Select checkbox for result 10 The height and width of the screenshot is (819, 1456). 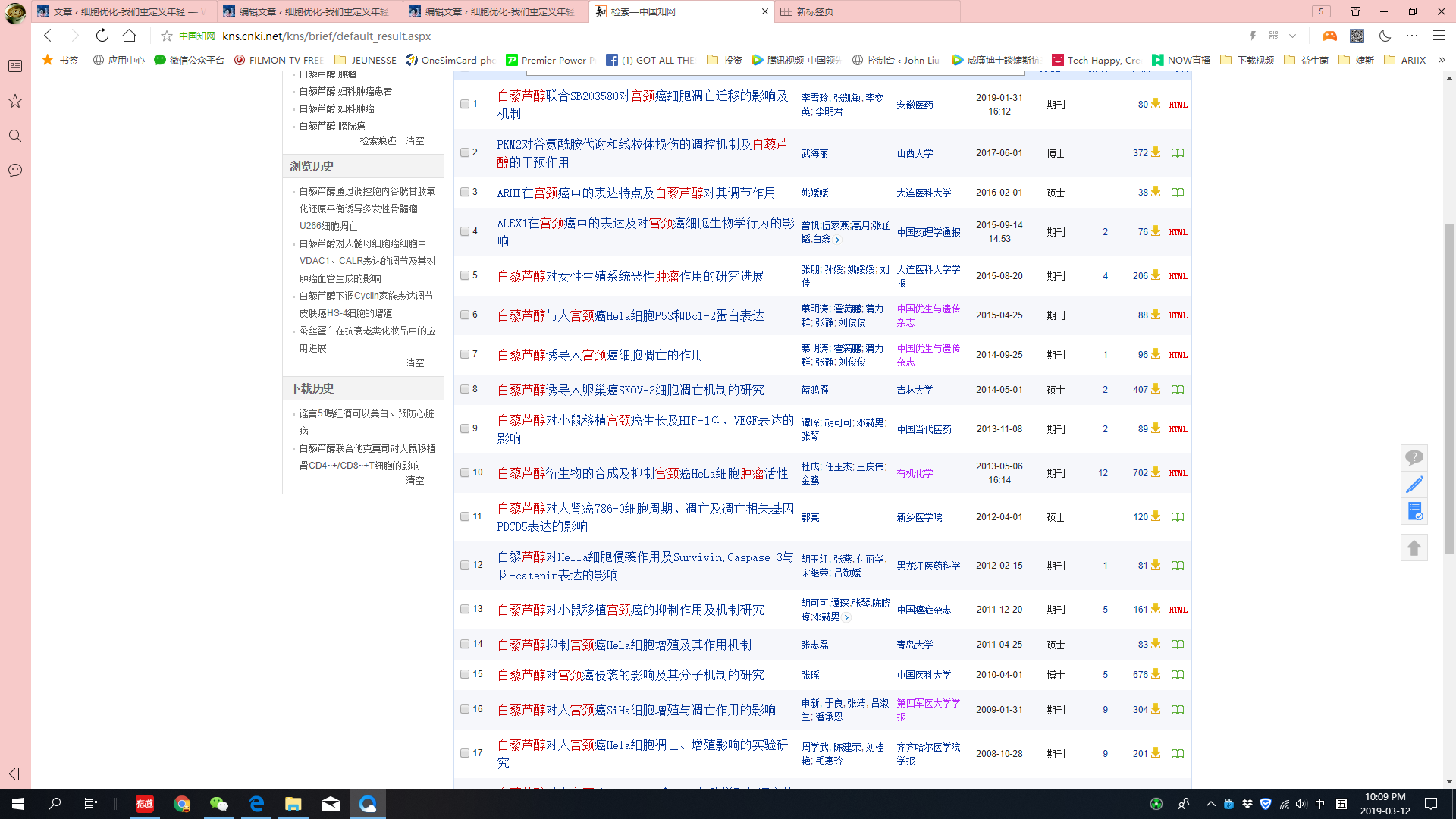465,472
